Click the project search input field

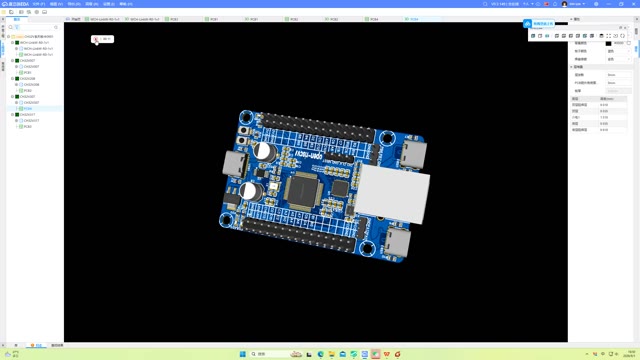[x=37, y=27]
